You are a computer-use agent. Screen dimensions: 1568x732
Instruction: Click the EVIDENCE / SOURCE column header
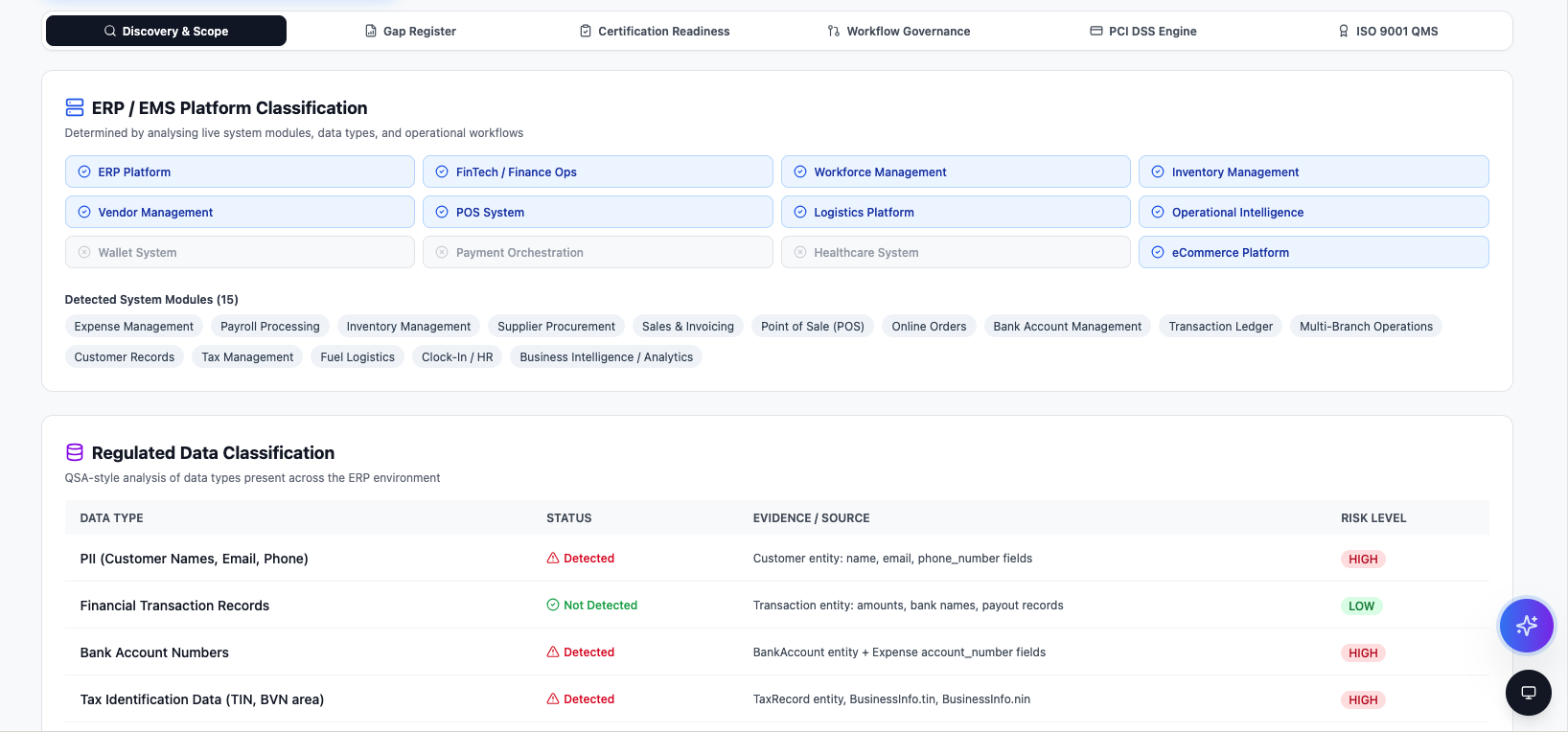[812, 518]
